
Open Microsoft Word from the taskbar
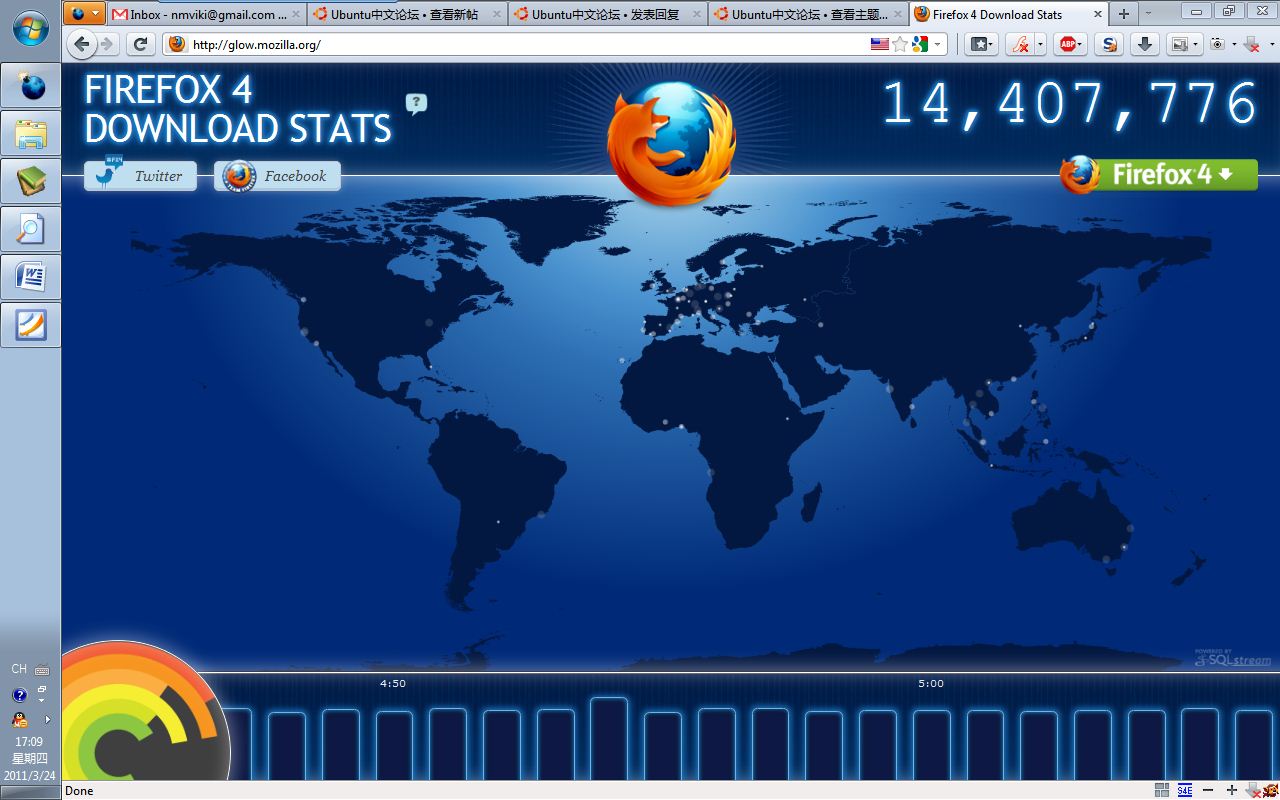coord(31,277)
